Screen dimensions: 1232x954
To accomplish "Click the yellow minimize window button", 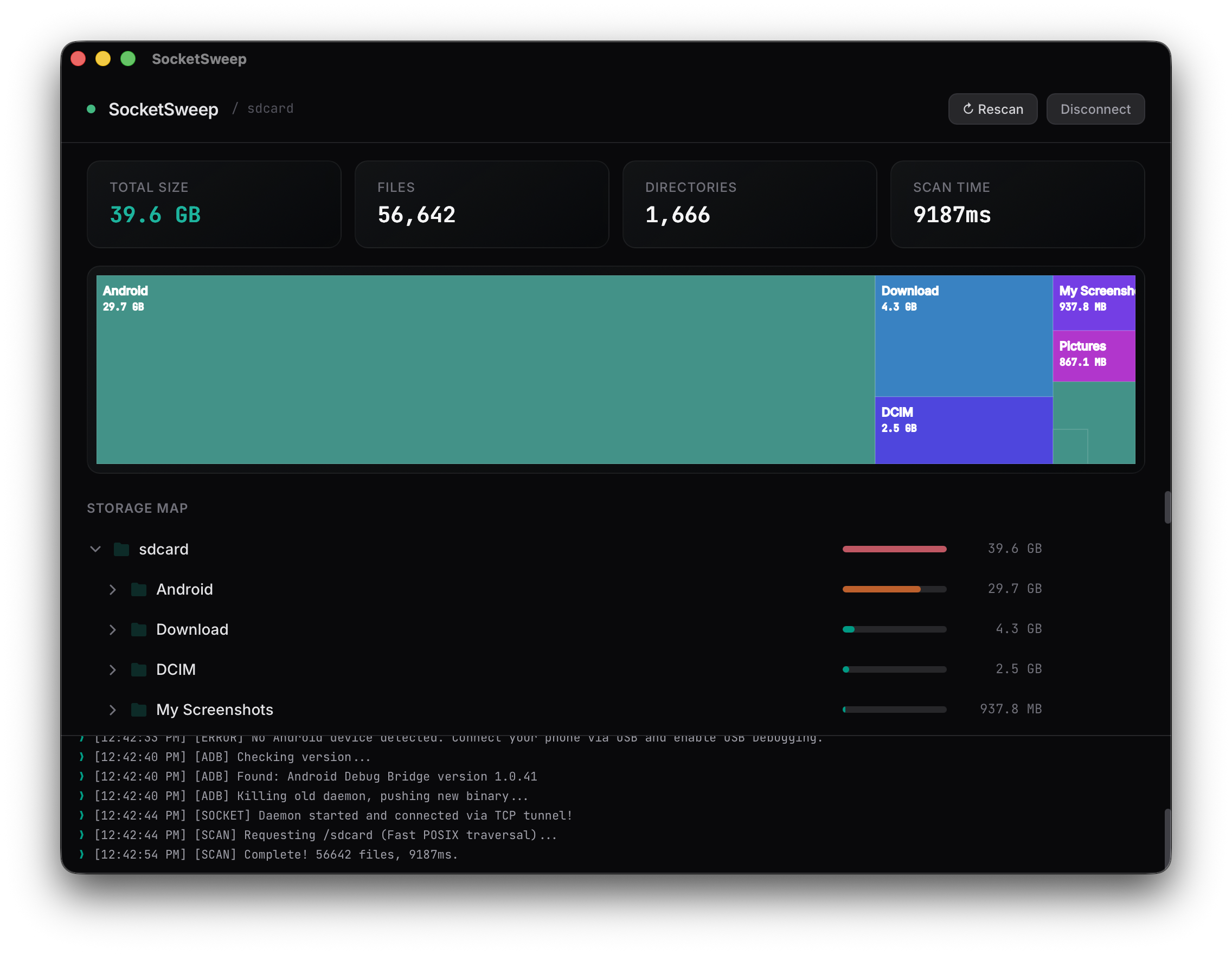I will (x=102, y=59).
